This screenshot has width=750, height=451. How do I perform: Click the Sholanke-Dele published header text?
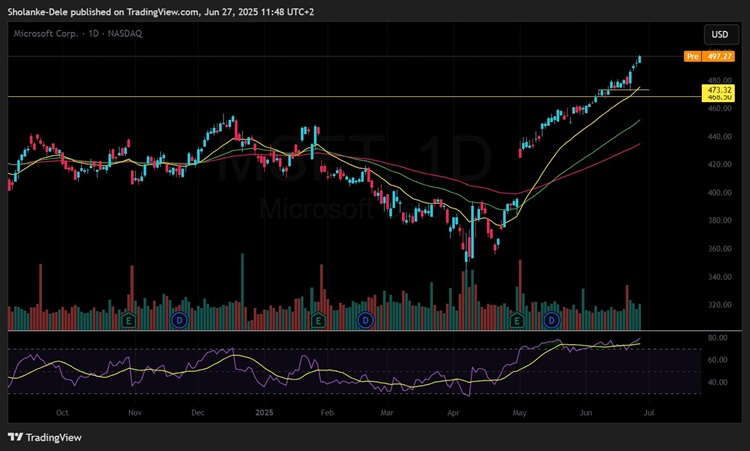pos(161,11)
